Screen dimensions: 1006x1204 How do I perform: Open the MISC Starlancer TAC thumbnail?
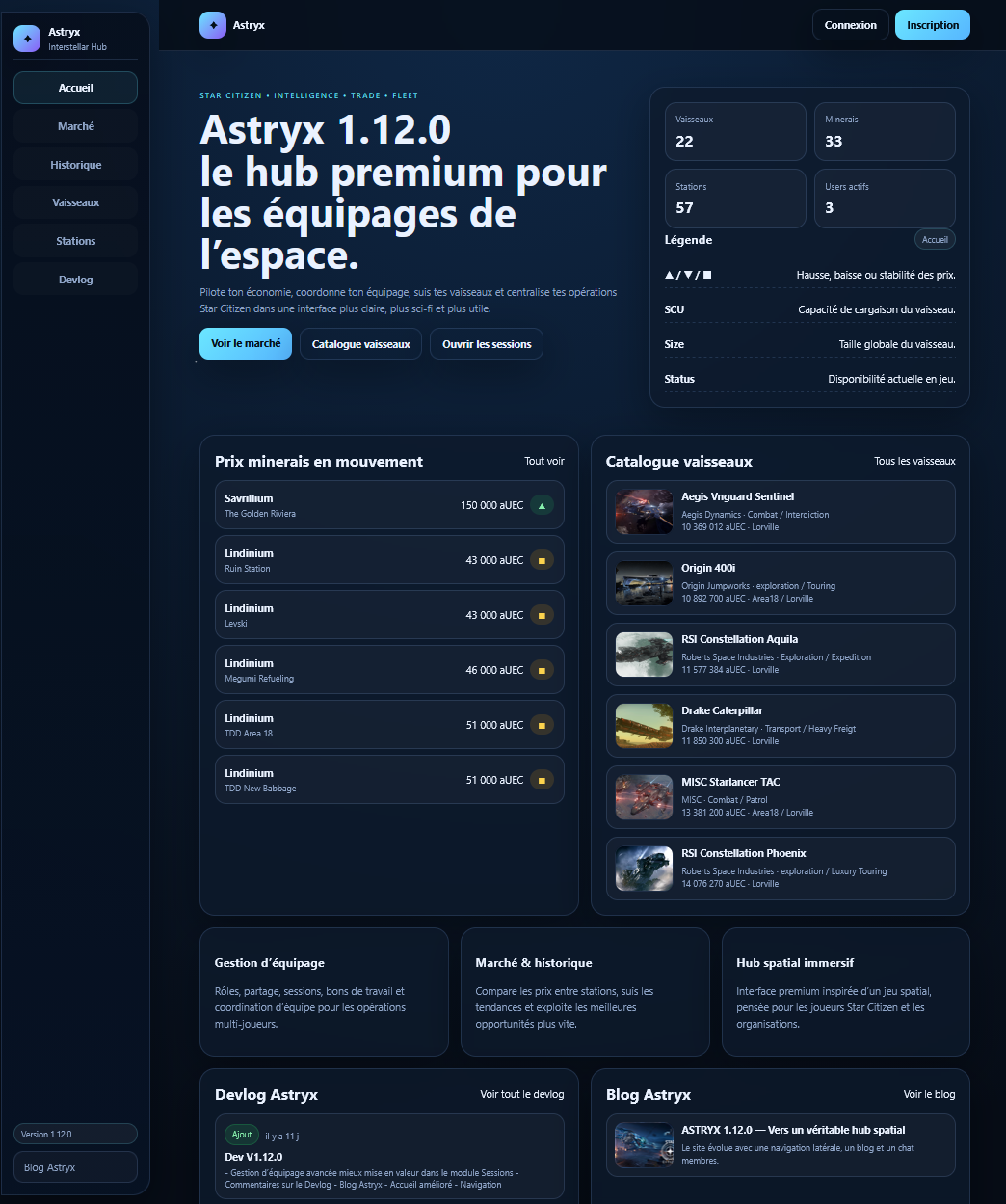tap(644, 797)
